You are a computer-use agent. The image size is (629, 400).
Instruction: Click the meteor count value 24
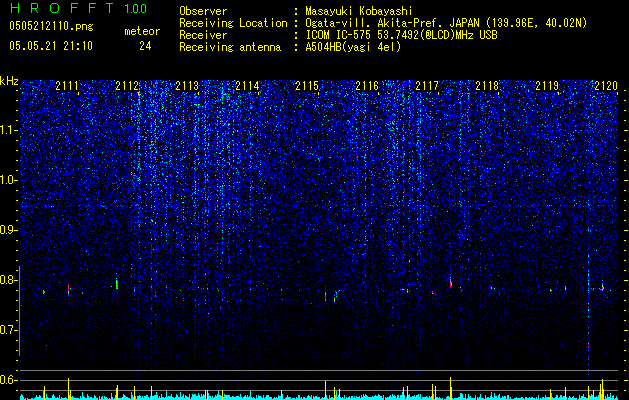tap(145, 46)
